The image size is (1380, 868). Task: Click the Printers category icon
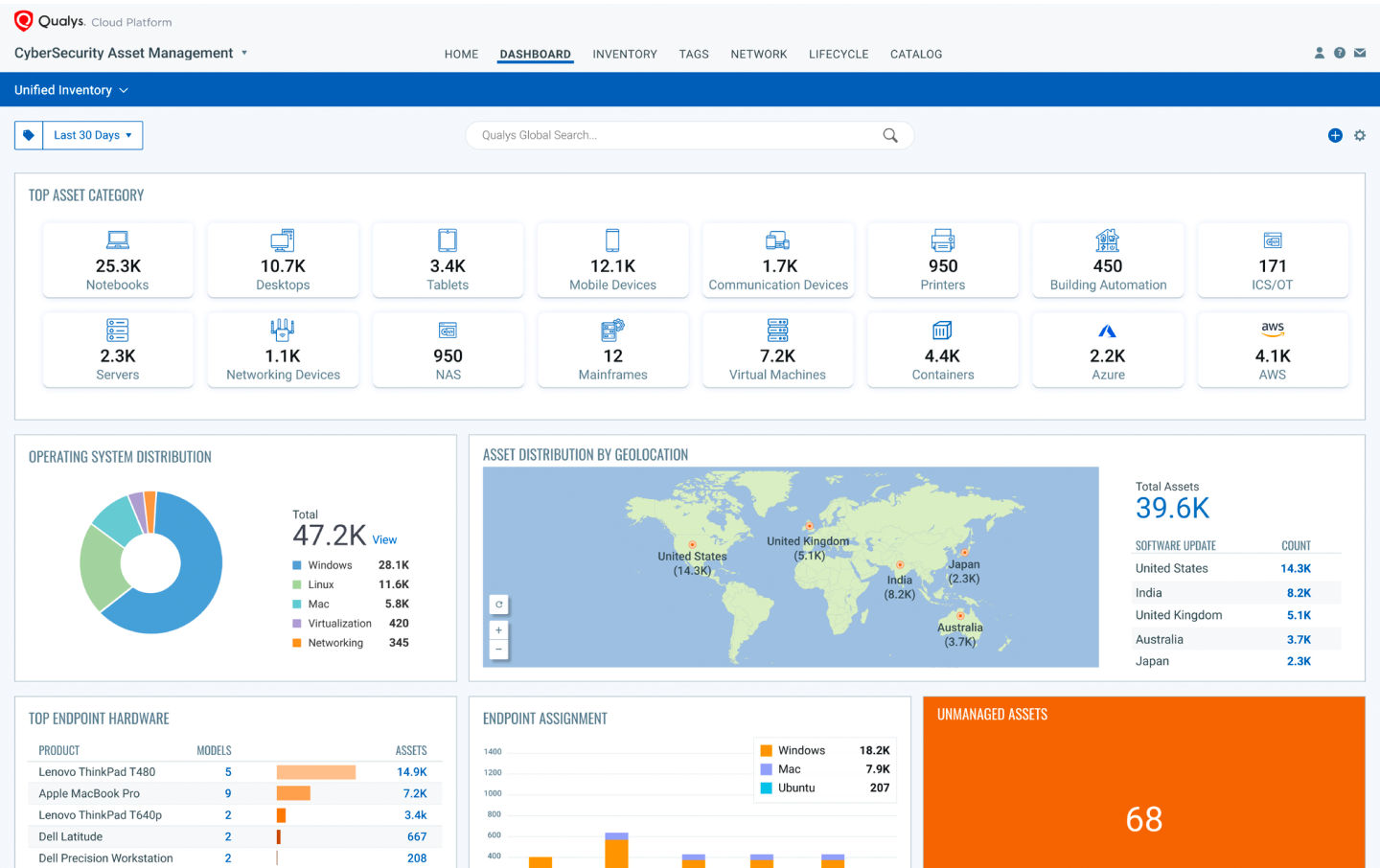pyautogui.click(x=942, y=240)
